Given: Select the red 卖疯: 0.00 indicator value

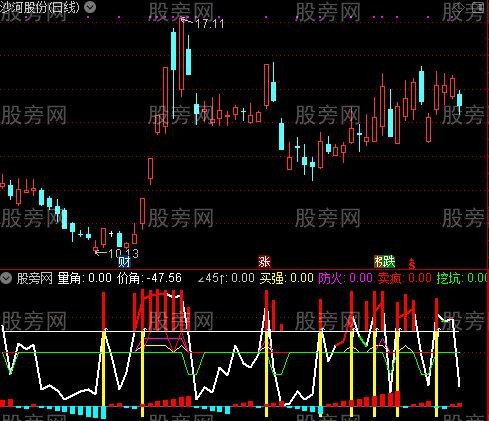Looking at the screenshot, I should (x=405, y=278).
